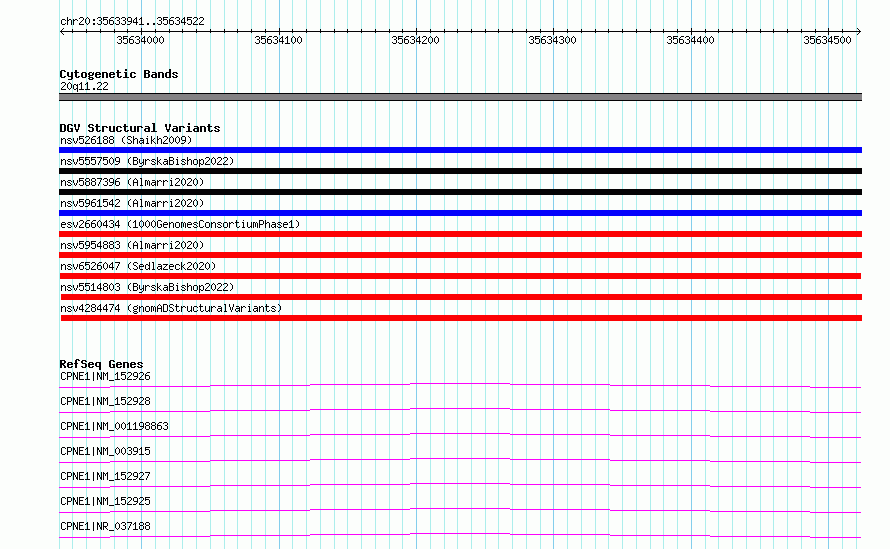Screen dimensions: 890x549
Task: Open nsv6526047 (Sedlazeck2020) label
Action: pyautogui.click(x=138, y=266)
